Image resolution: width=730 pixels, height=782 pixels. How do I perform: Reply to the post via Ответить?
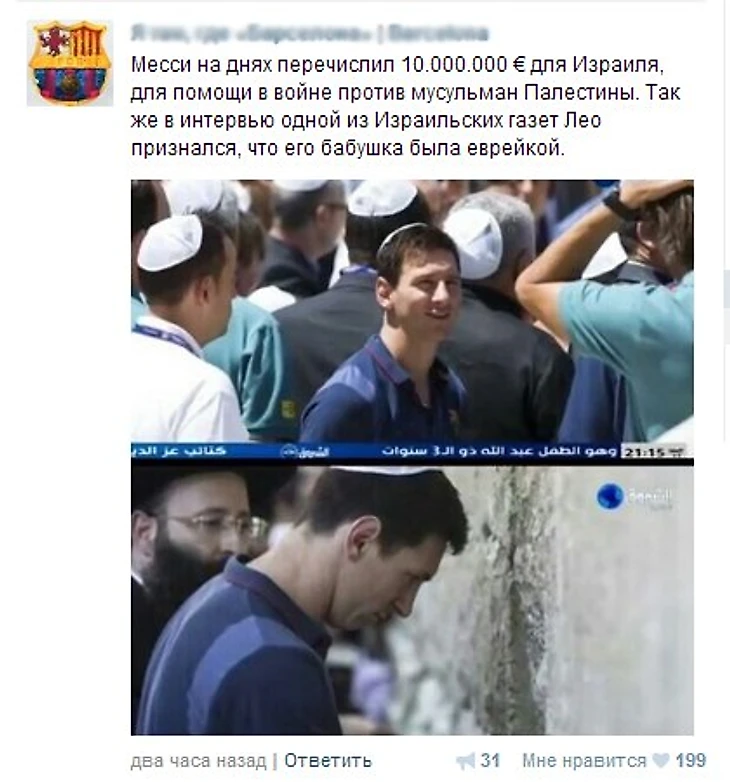[328, 761]
